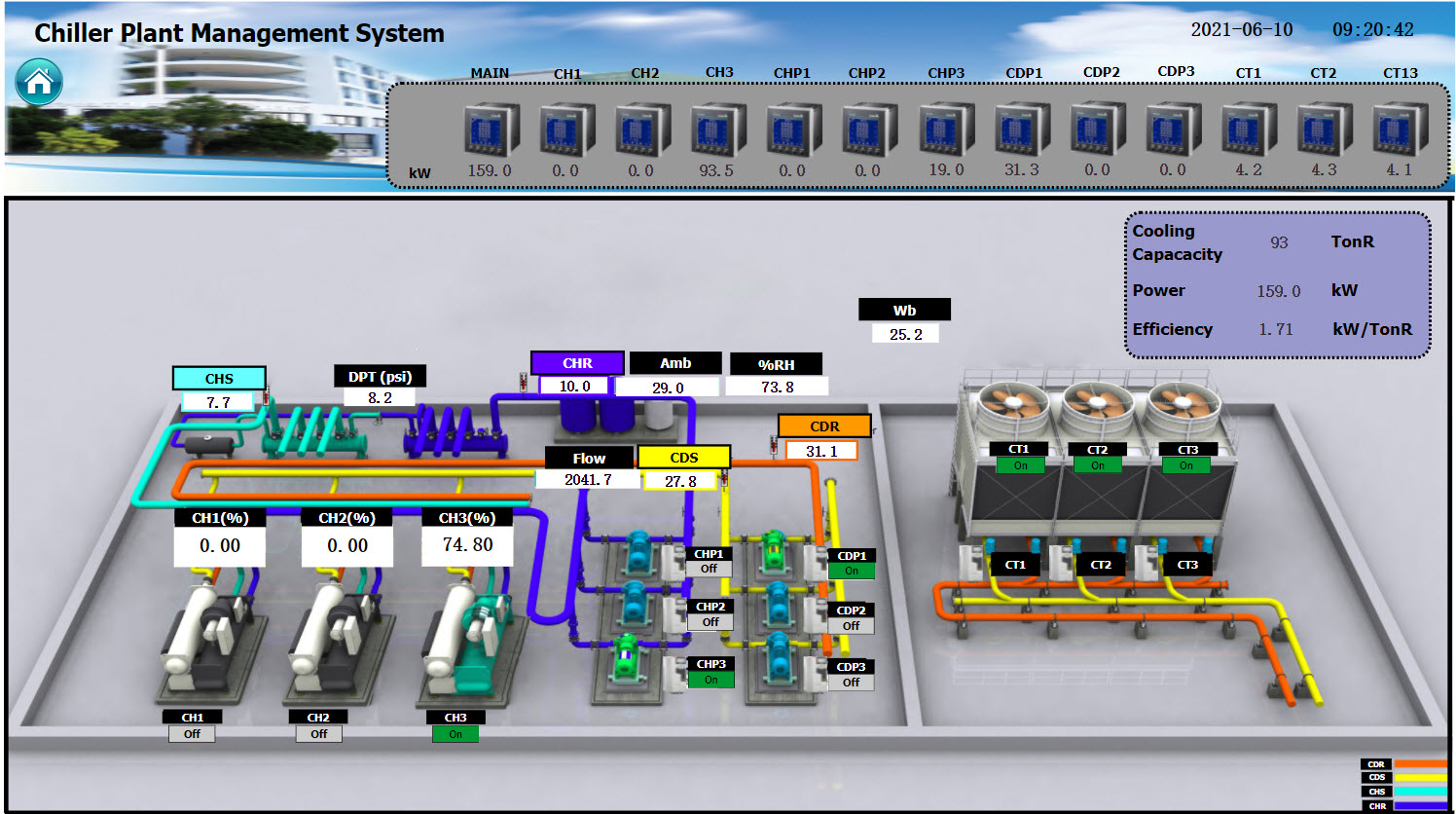Screen dimensions: 1456x814
Task: Open the MAIN power meter icon
Action: click(491, 129)
